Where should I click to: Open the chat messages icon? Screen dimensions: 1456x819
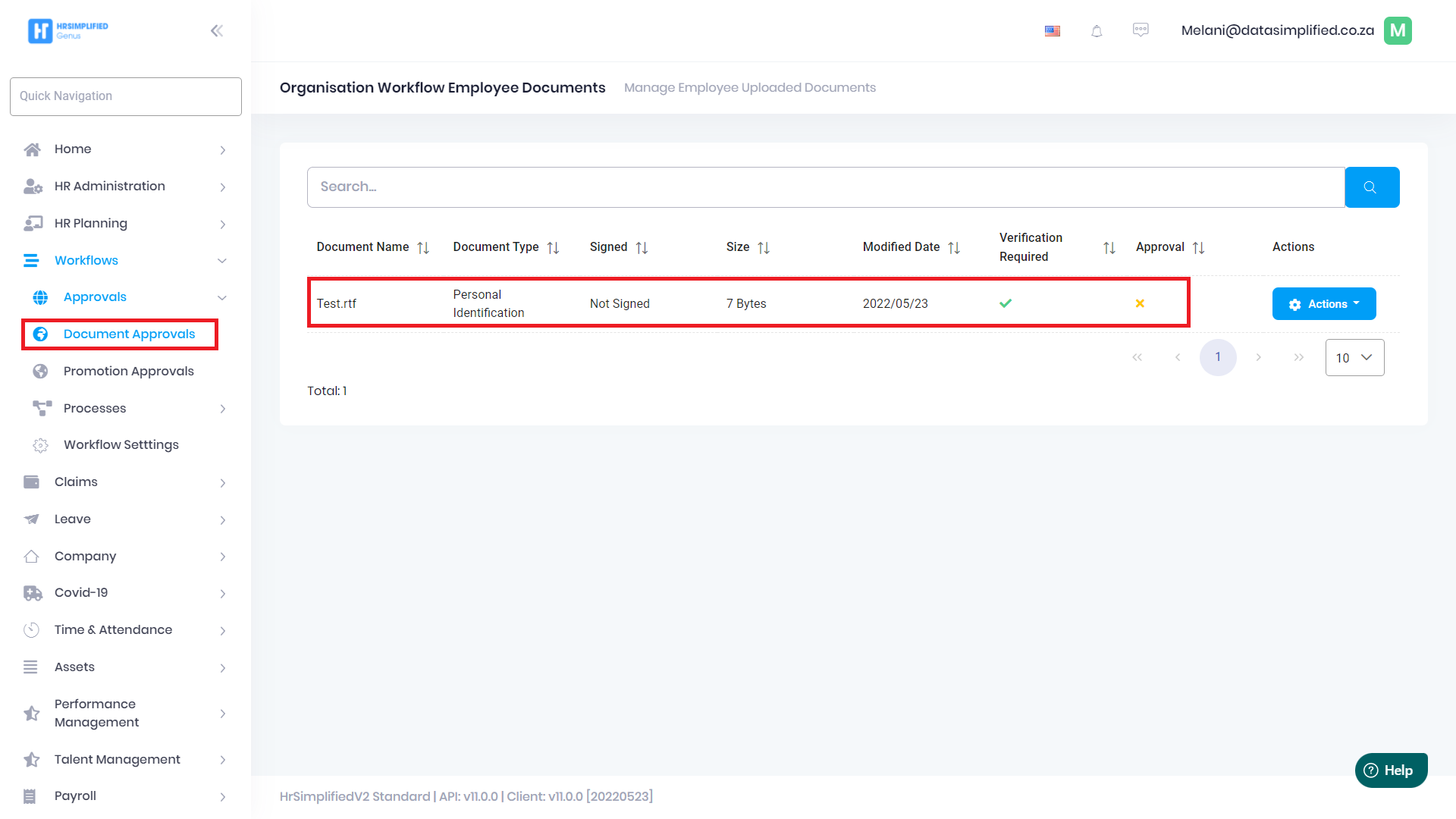coord(1141,30)
